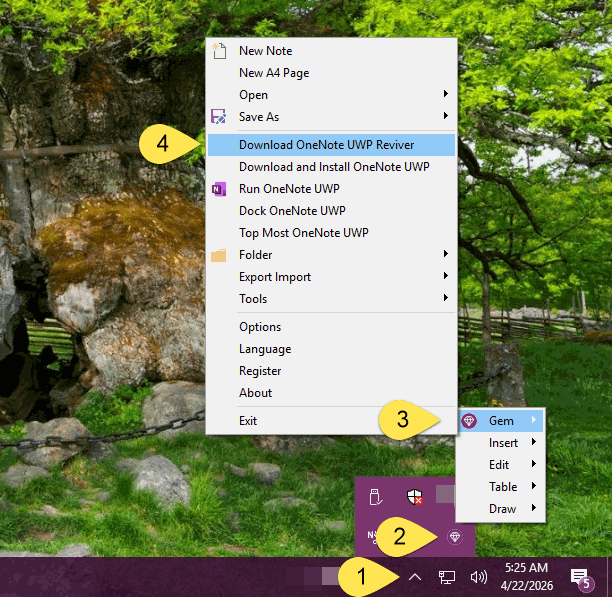
Task: Expand the Open submenu
Action: coord(330,95)
